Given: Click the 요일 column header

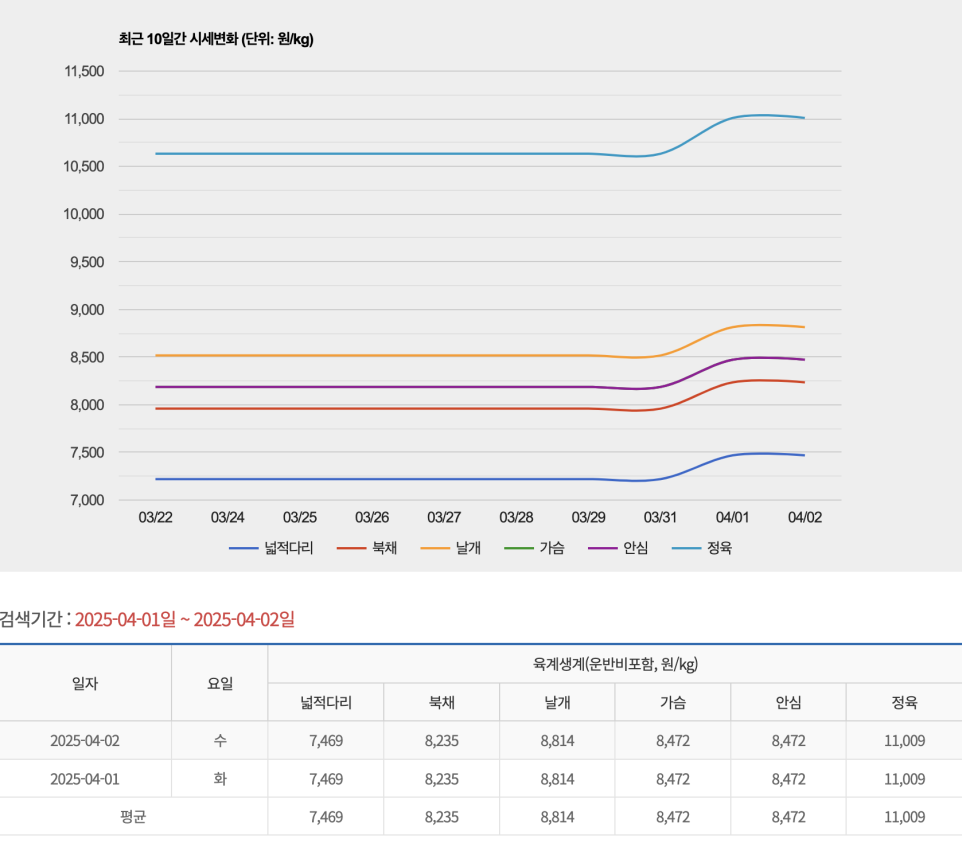Looking at the screenshot, I should (x=220, y=683).
